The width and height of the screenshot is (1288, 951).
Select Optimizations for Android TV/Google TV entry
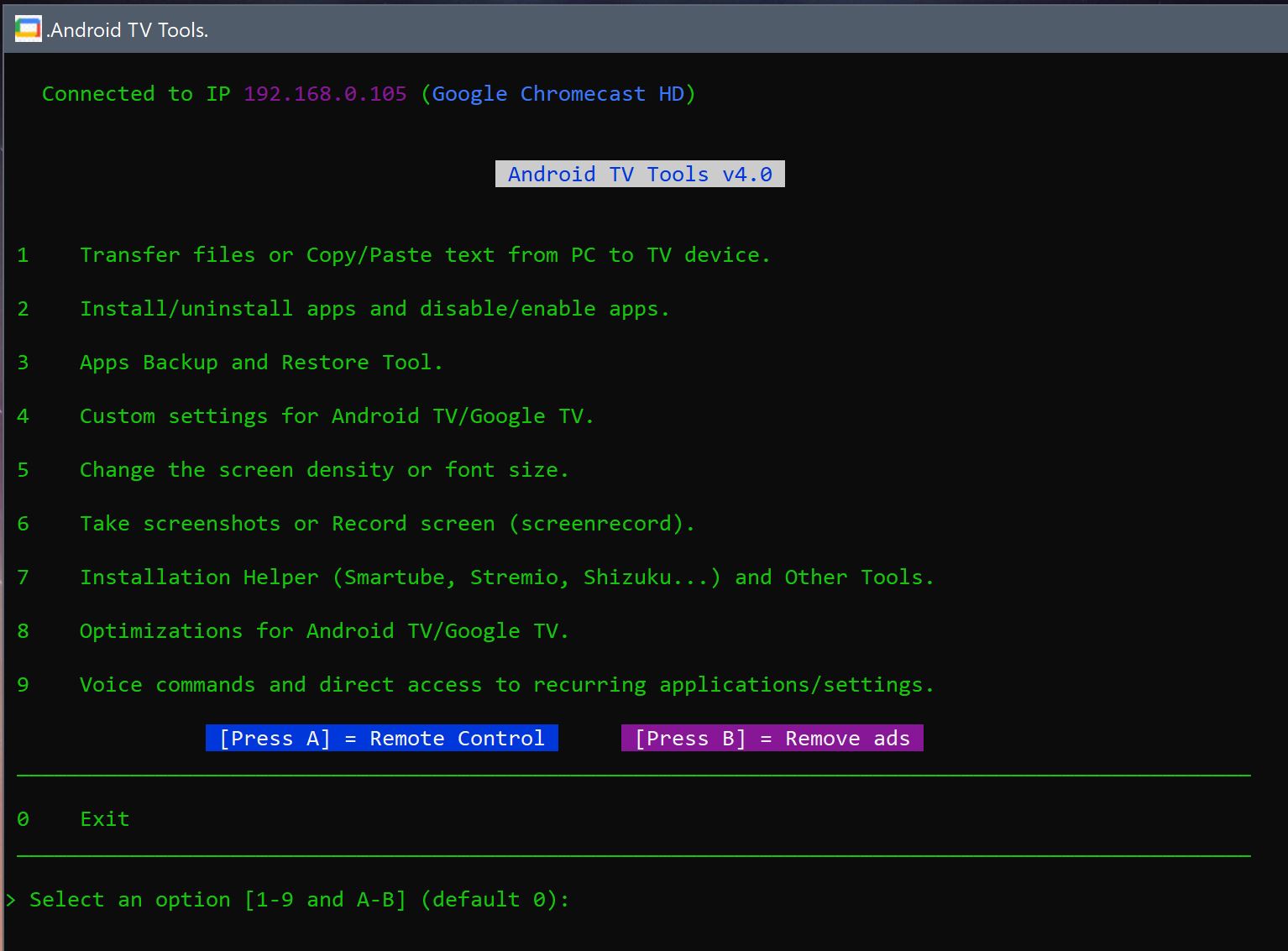pos(323,631)
